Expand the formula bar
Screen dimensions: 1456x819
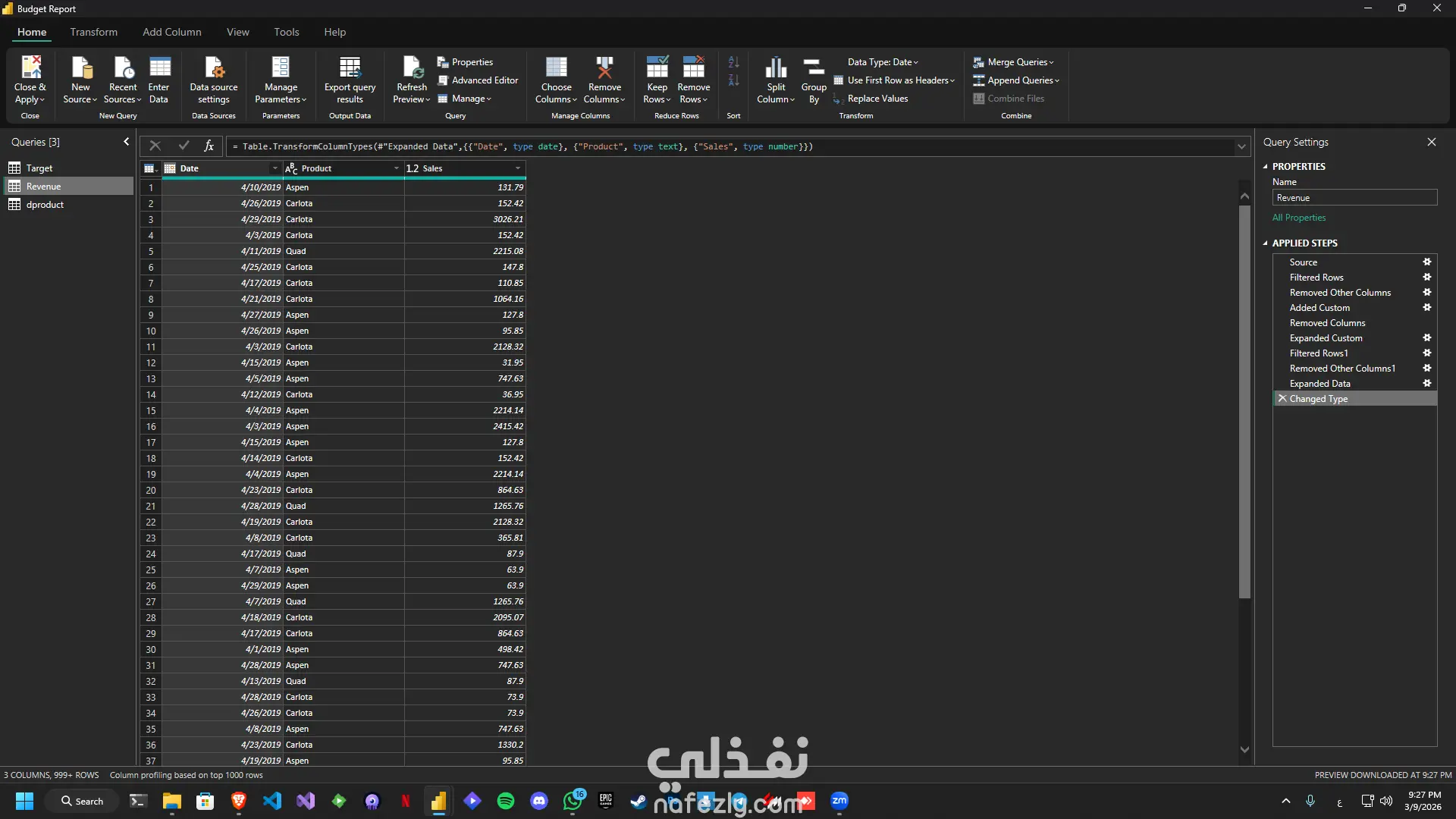(1241, 146)
